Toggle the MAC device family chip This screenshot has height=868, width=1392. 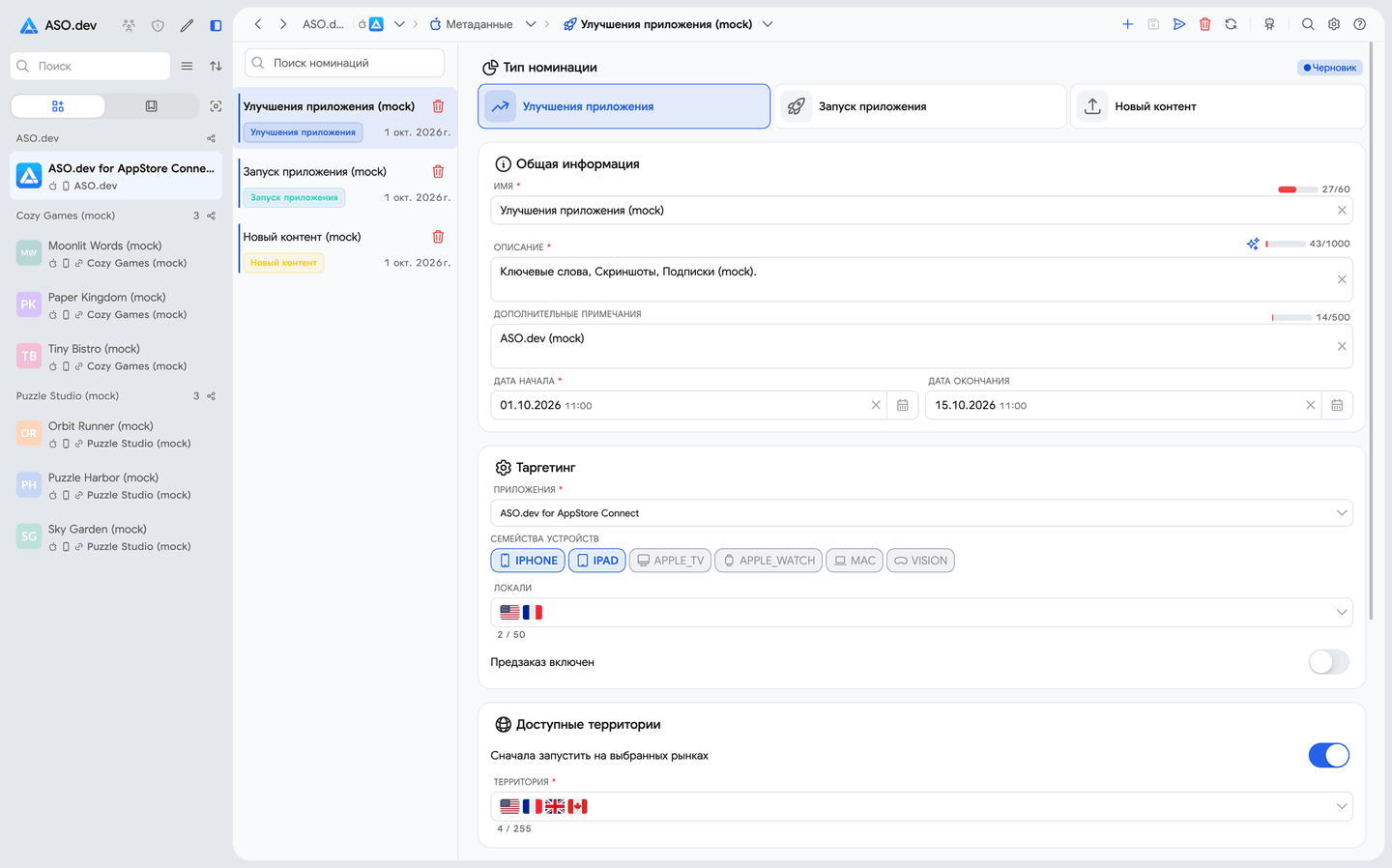(855, 561)
